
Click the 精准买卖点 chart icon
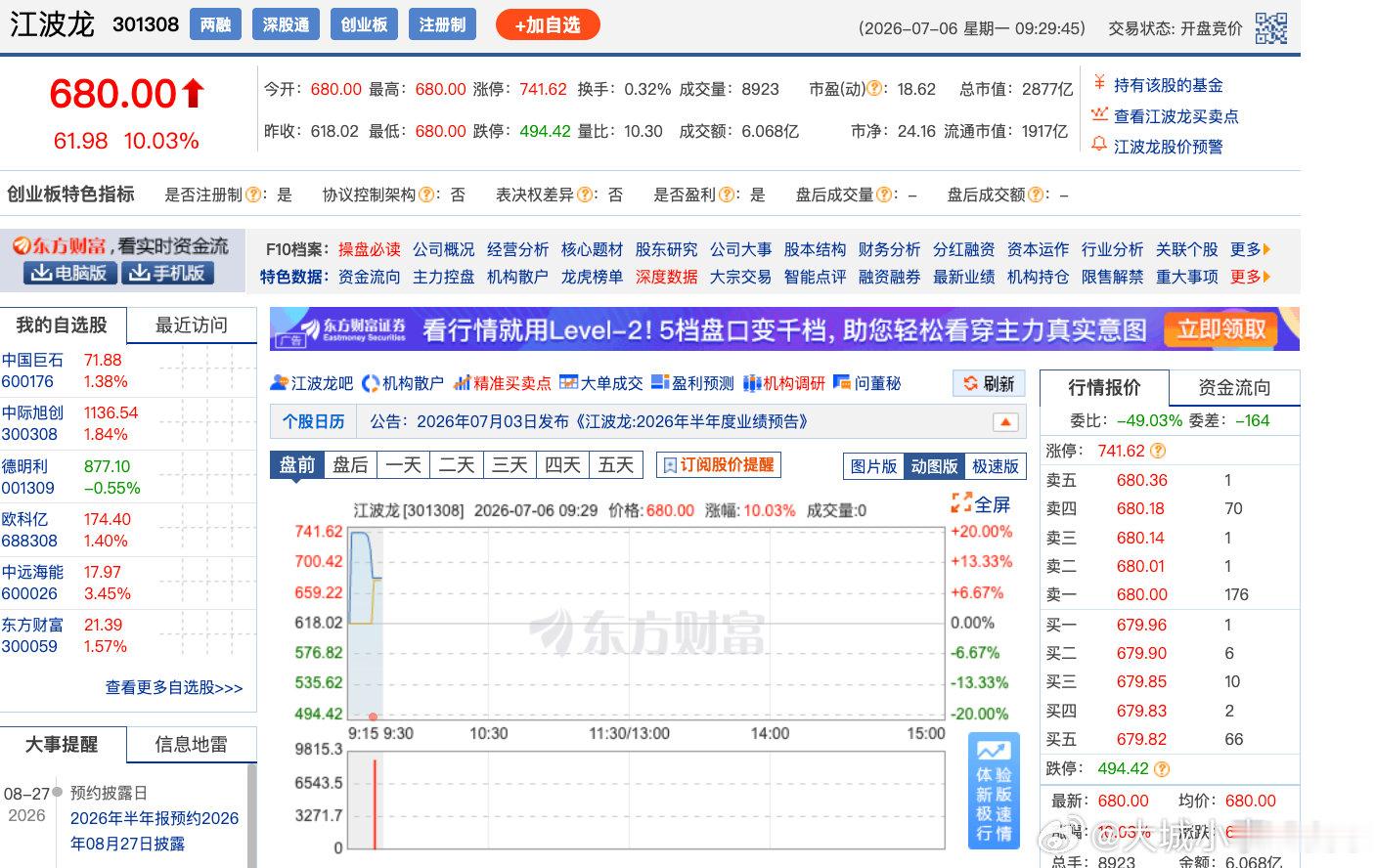point(463,383)
